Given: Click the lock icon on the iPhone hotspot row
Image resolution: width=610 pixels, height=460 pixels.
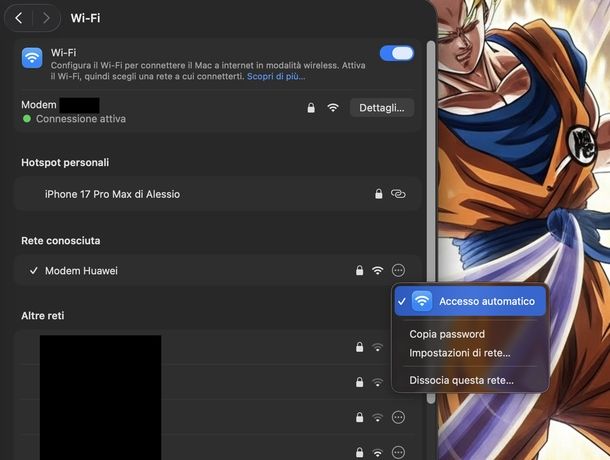Looking at the screenshot, I should coord(379,194).
